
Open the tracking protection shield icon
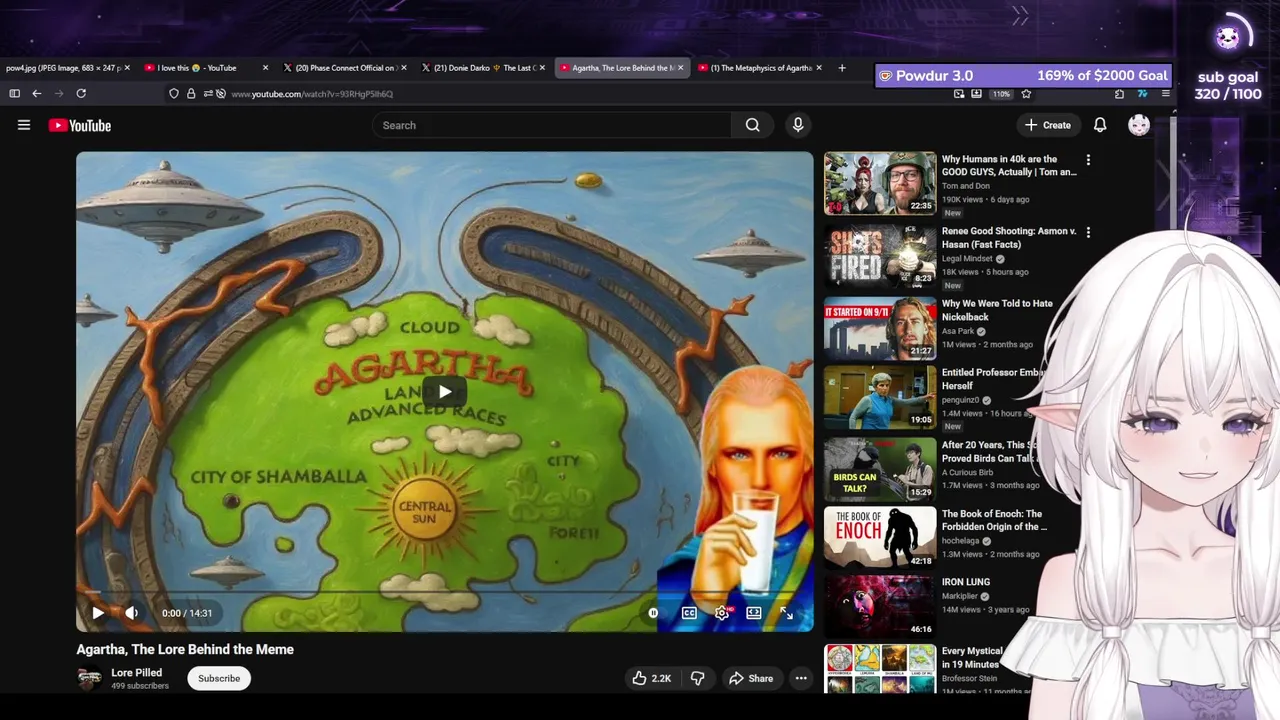click(x=174, y=93)
